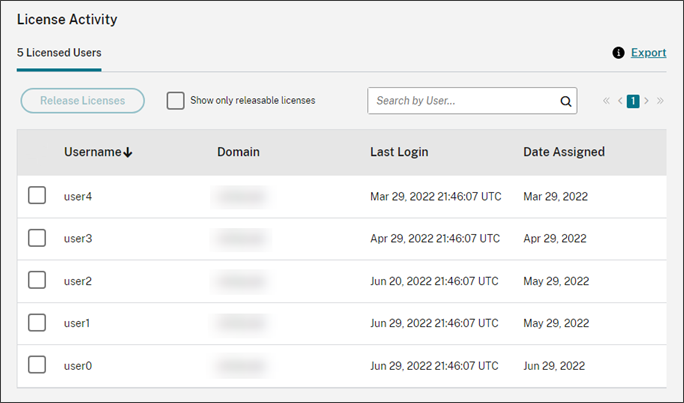Check the user0 checkbox
This screenshot has height=403, width=684.
pos(37,365)
